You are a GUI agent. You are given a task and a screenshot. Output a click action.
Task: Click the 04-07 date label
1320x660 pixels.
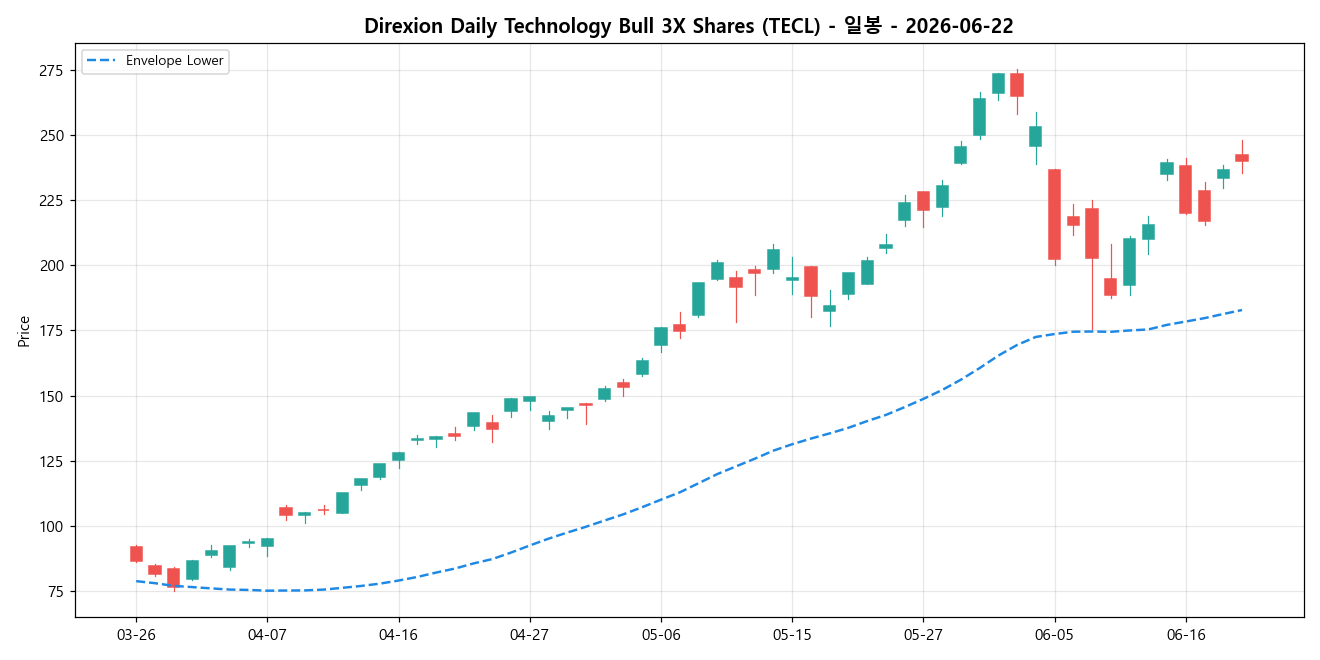coord(267,635)
